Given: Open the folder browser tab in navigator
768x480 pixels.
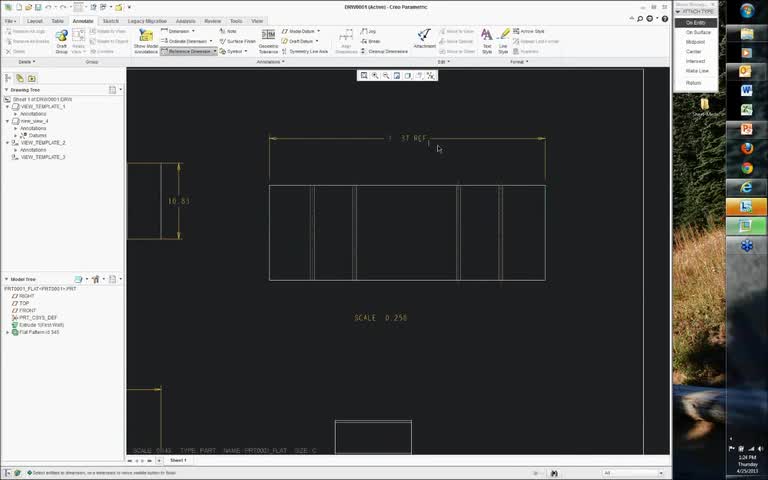Looking at the screenshot, I should (x=32, y=78).
